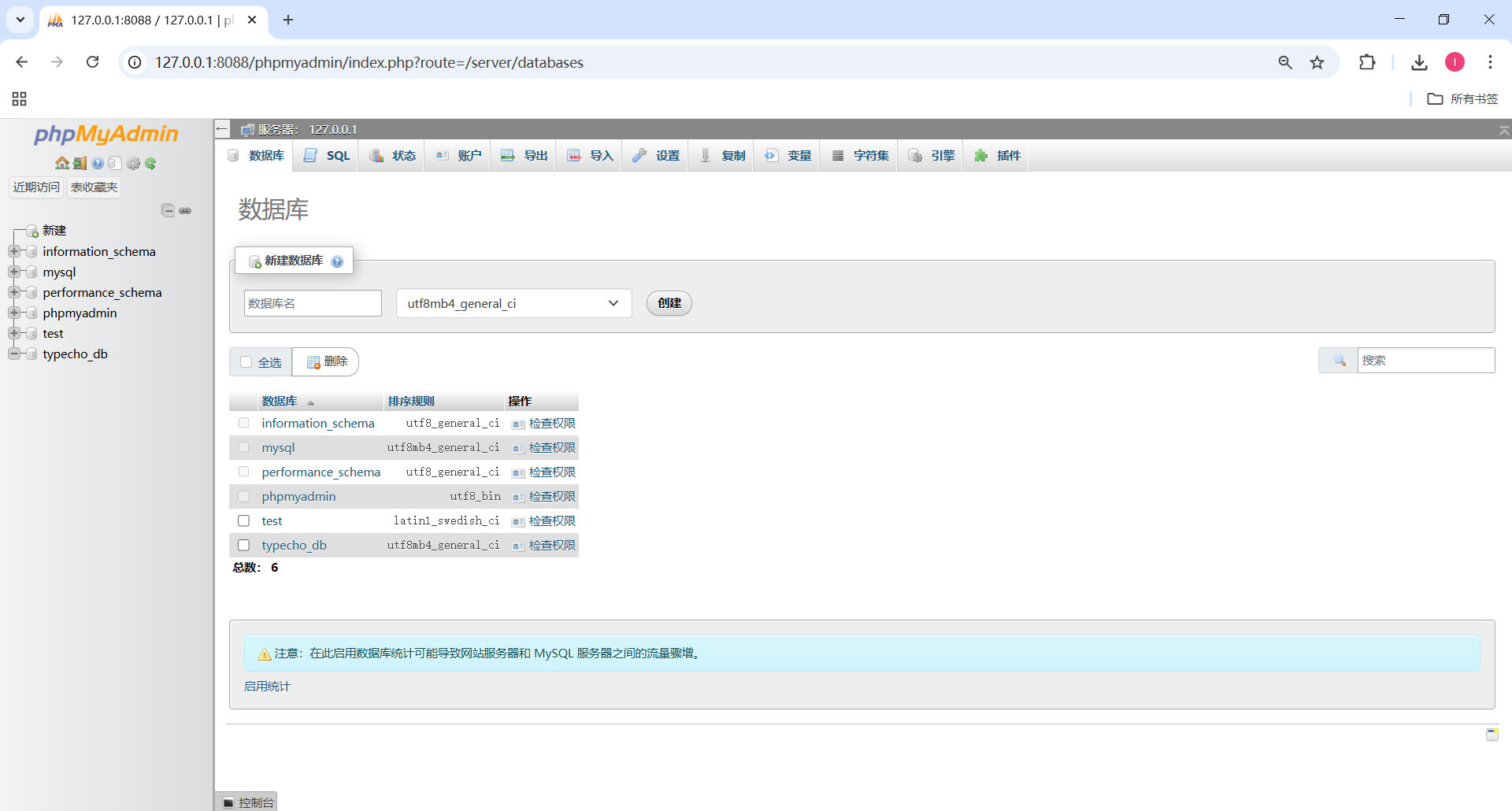1512x811 pixels.
Task: Bookmark this page with the star icon
Action: tap(1317, 62)
